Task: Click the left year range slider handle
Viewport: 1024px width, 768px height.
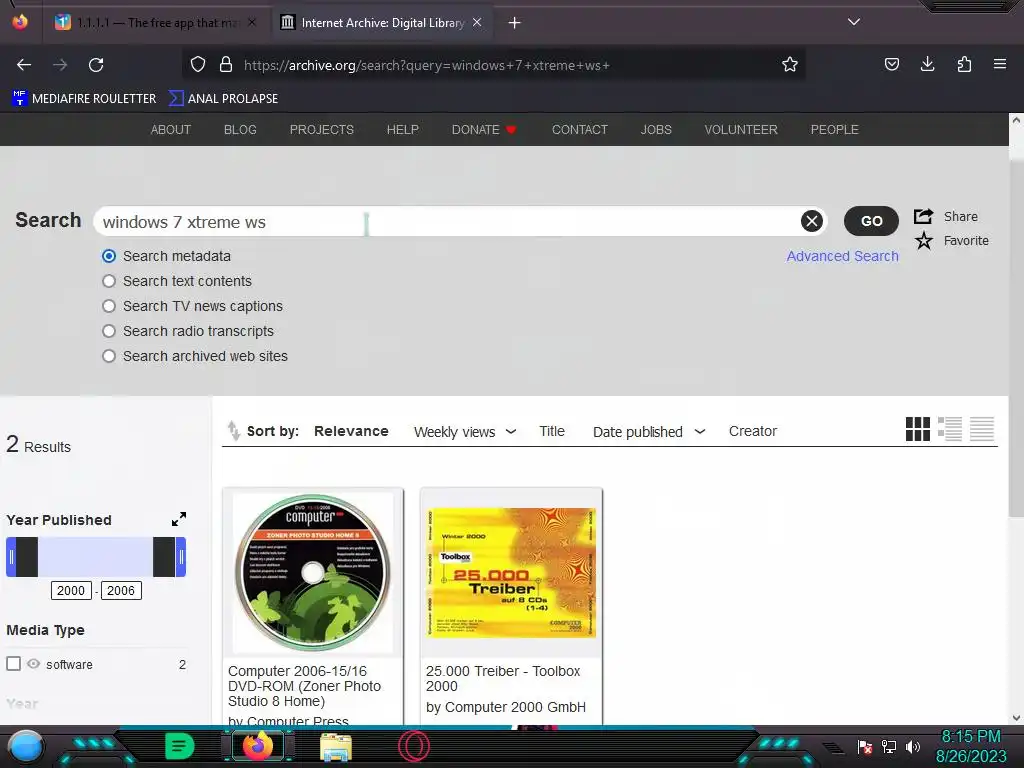Action: [11, 557]
